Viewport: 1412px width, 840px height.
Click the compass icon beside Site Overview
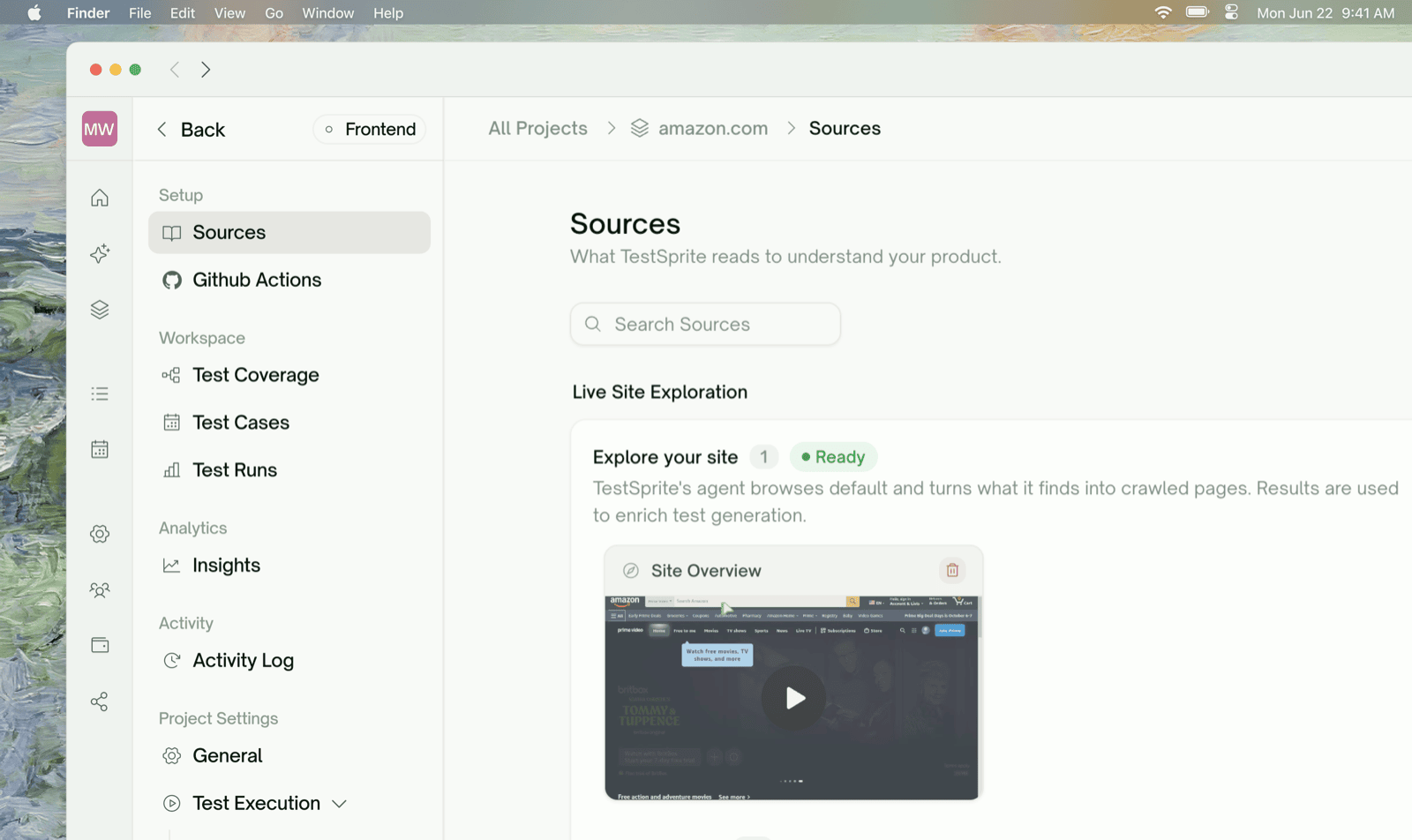click(631, 571)
